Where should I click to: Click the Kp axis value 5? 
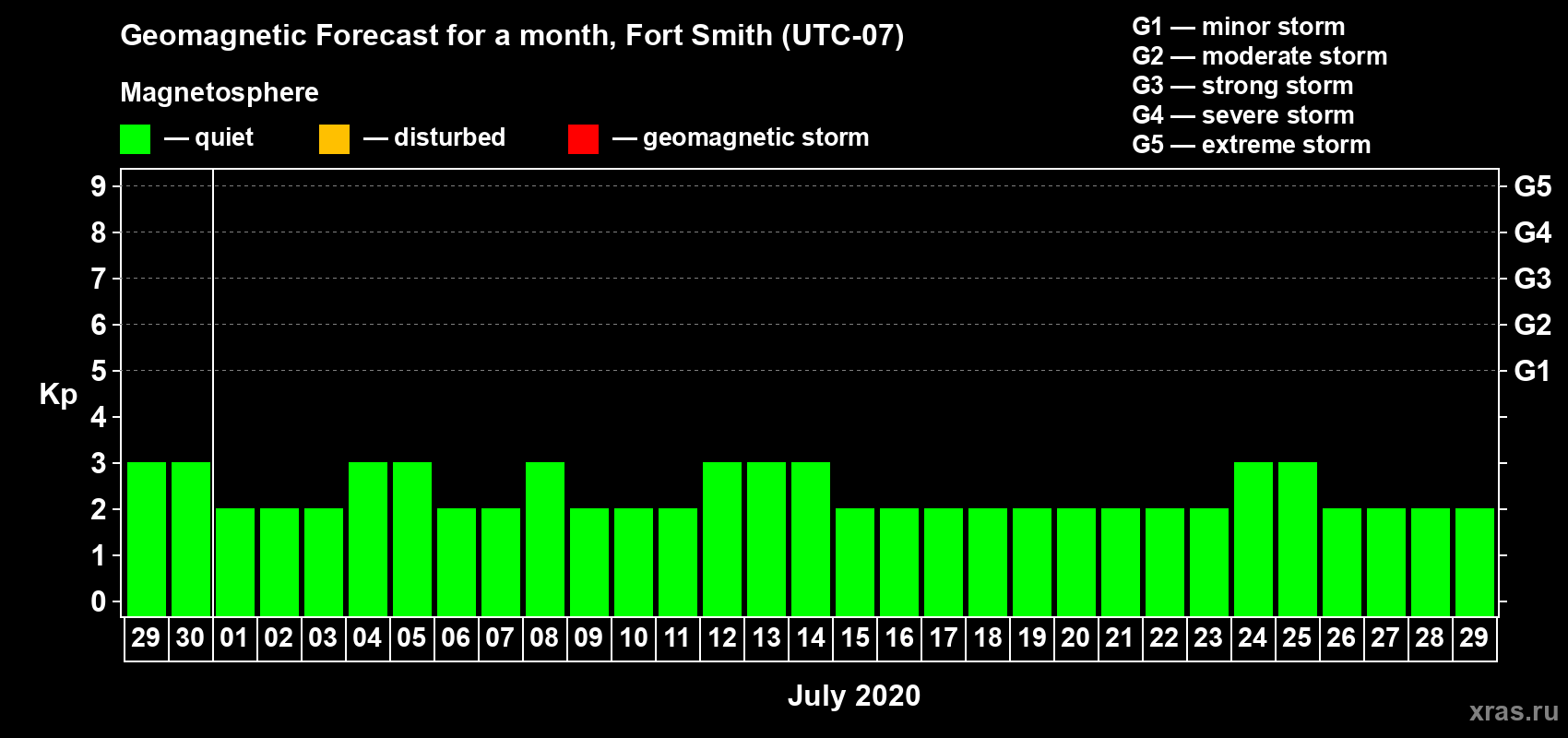(x=98, y=371)
